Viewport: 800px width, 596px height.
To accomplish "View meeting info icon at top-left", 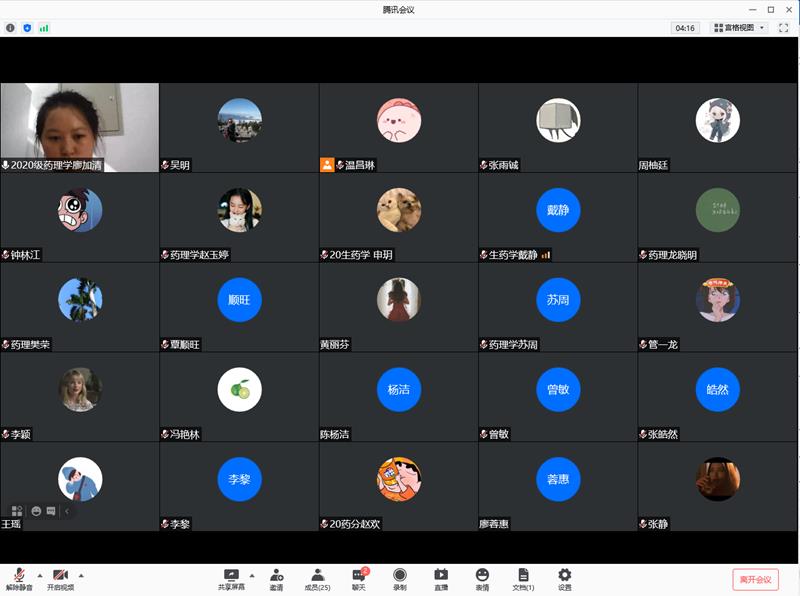I will pyautogui.click(x=11, y=28).
